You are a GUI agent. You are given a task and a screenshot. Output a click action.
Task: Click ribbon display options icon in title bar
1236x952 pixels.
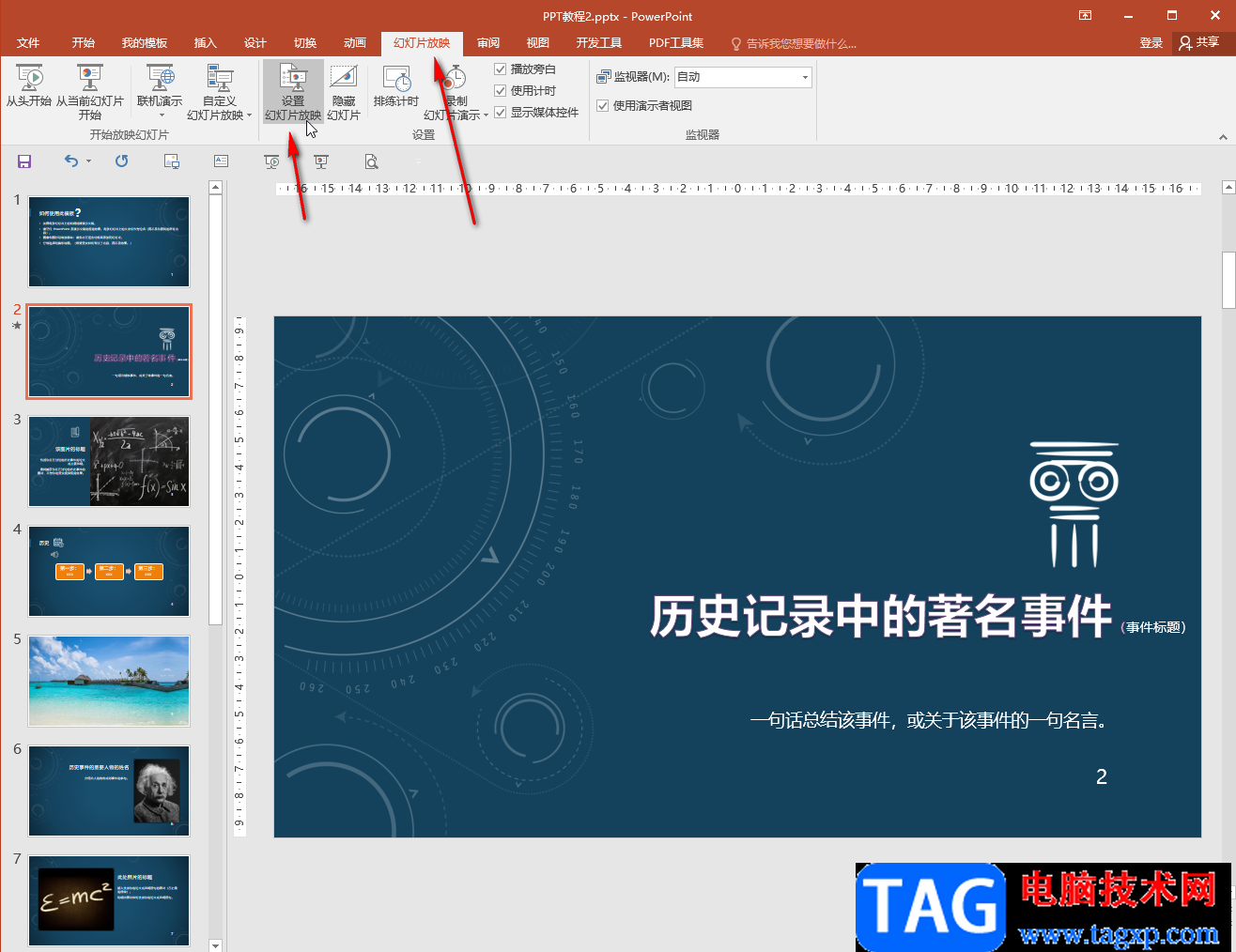[1085, 16]
